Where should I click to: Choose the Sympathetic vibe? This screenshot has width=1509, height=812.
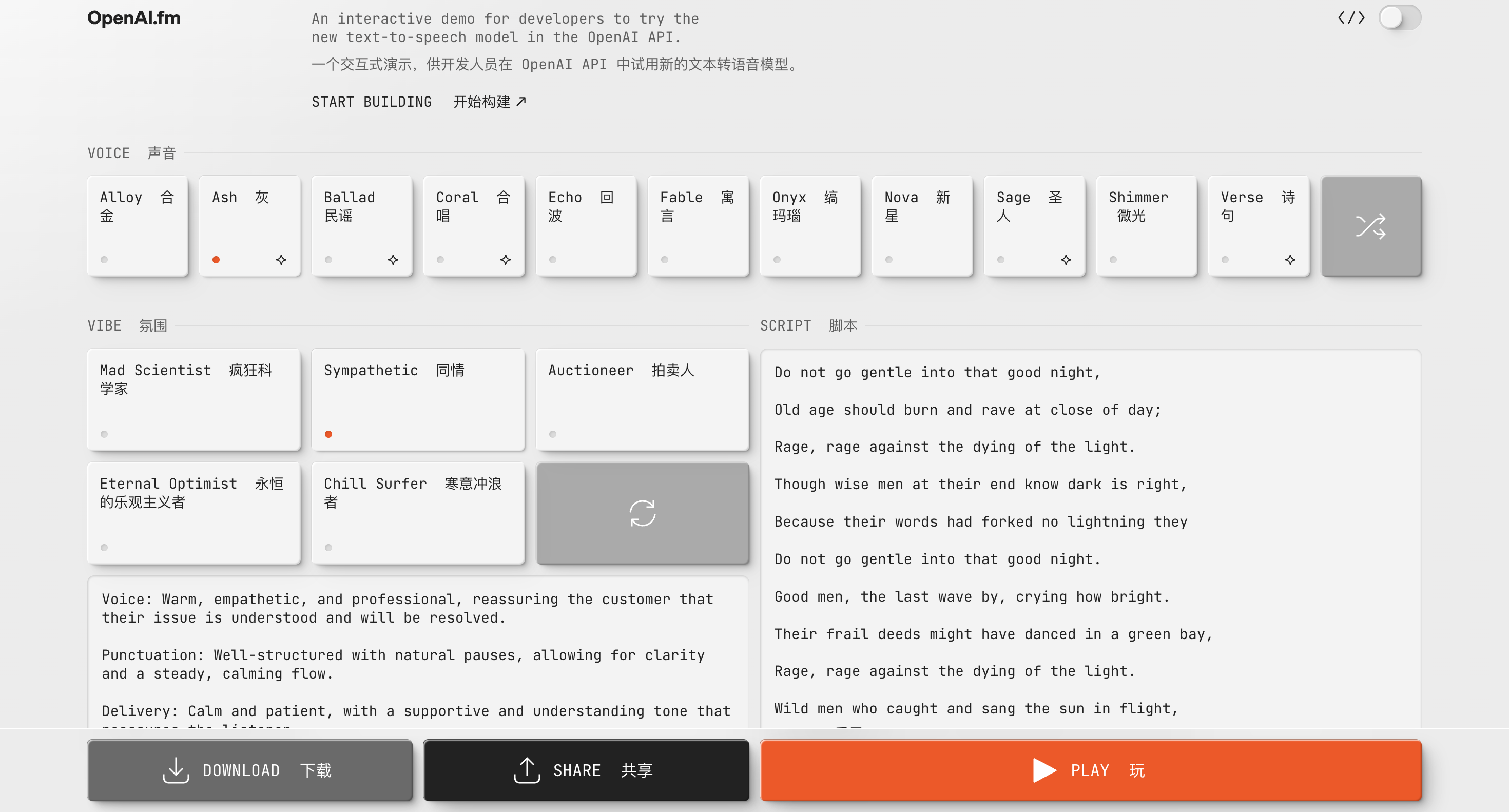418,399
